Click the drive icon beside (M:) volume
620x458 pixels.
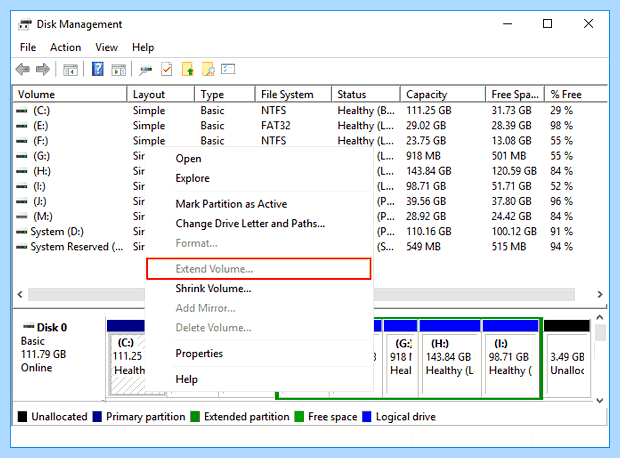pos(22,216)
